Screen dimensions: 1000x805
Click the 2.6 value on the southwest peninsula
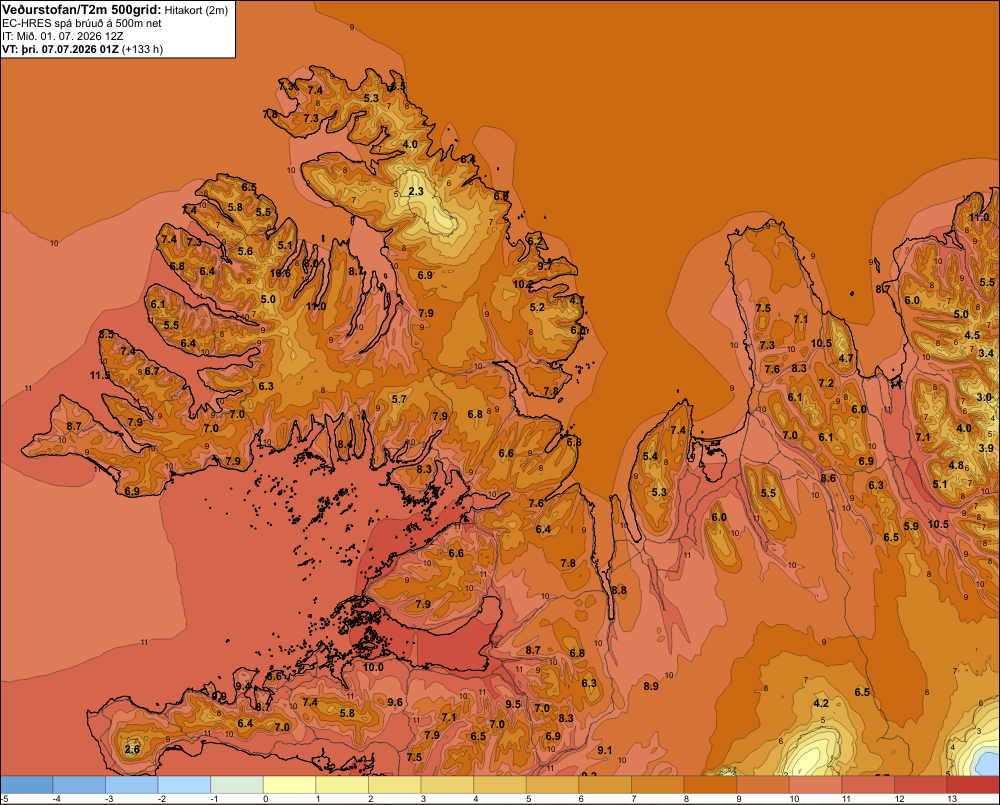(x=132, y=750)
